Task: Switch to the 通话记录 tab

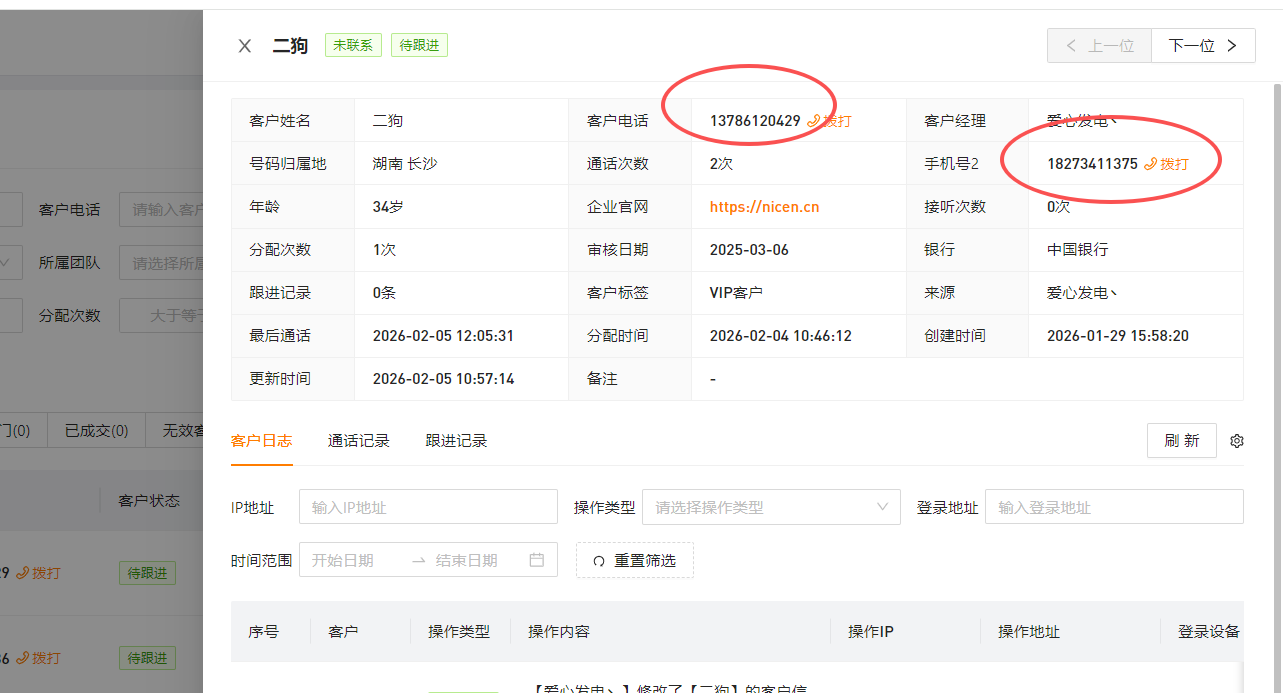Action: (358, 441)
